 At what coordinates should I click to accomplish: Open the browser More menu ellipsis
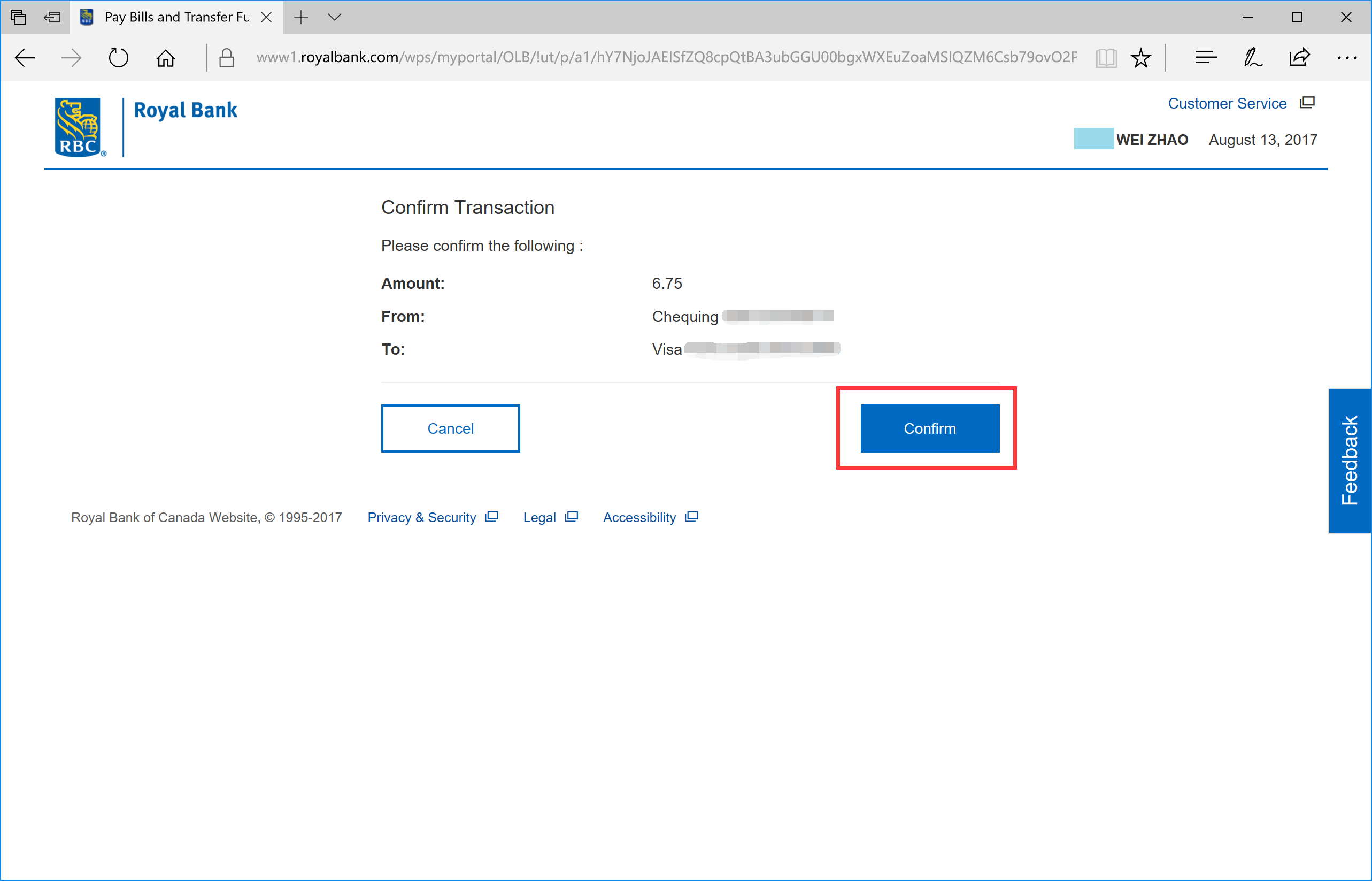(x=1347, y=58)
